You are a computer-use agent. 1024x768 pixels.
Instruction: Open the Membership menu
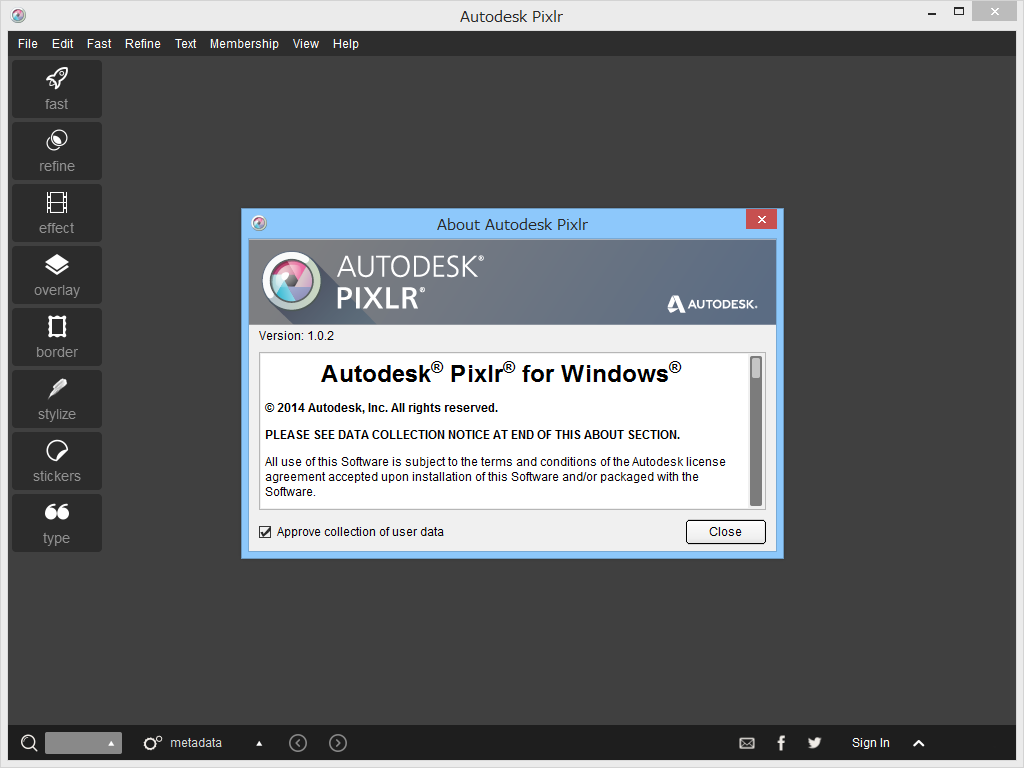tap(244, 44)
